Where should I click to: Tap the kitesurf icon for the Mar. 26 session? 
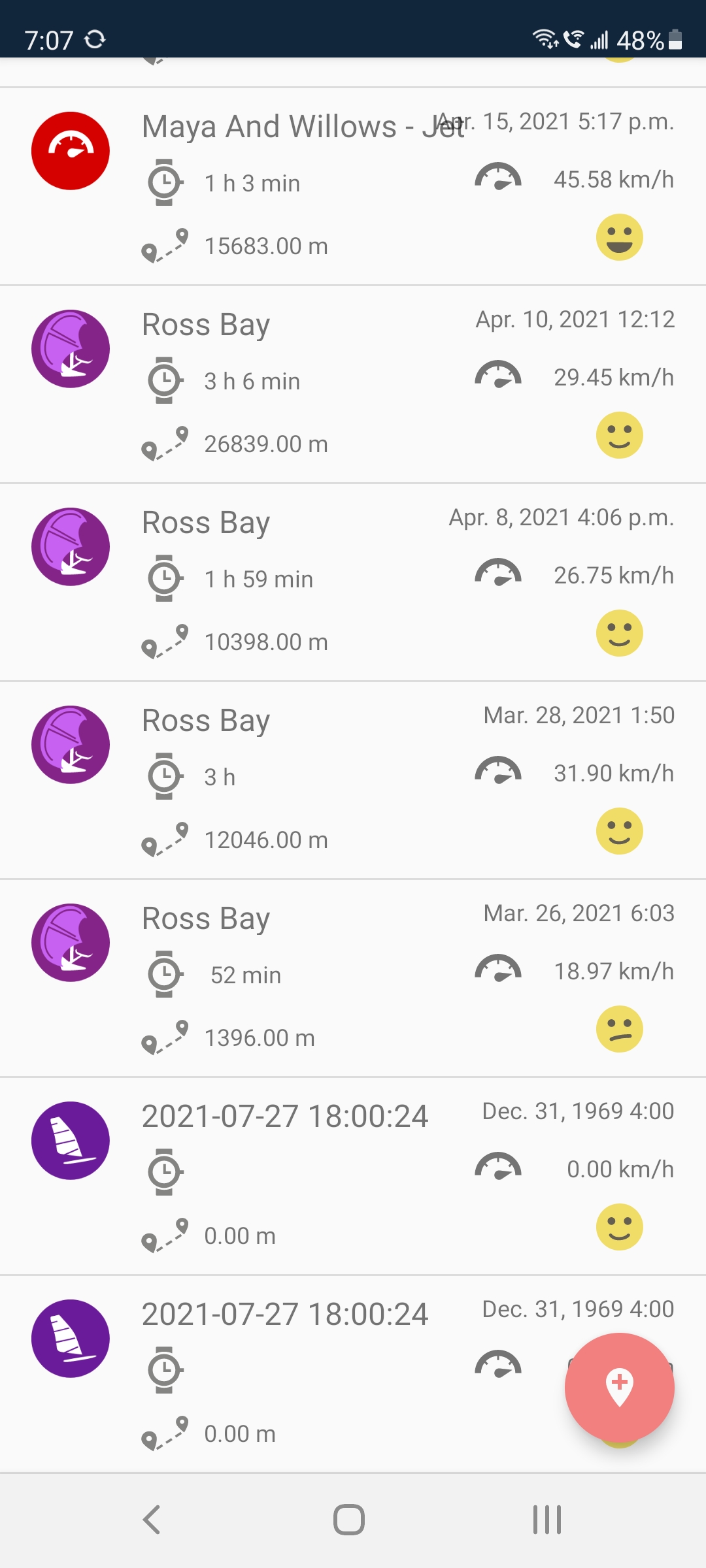[71, 943]
